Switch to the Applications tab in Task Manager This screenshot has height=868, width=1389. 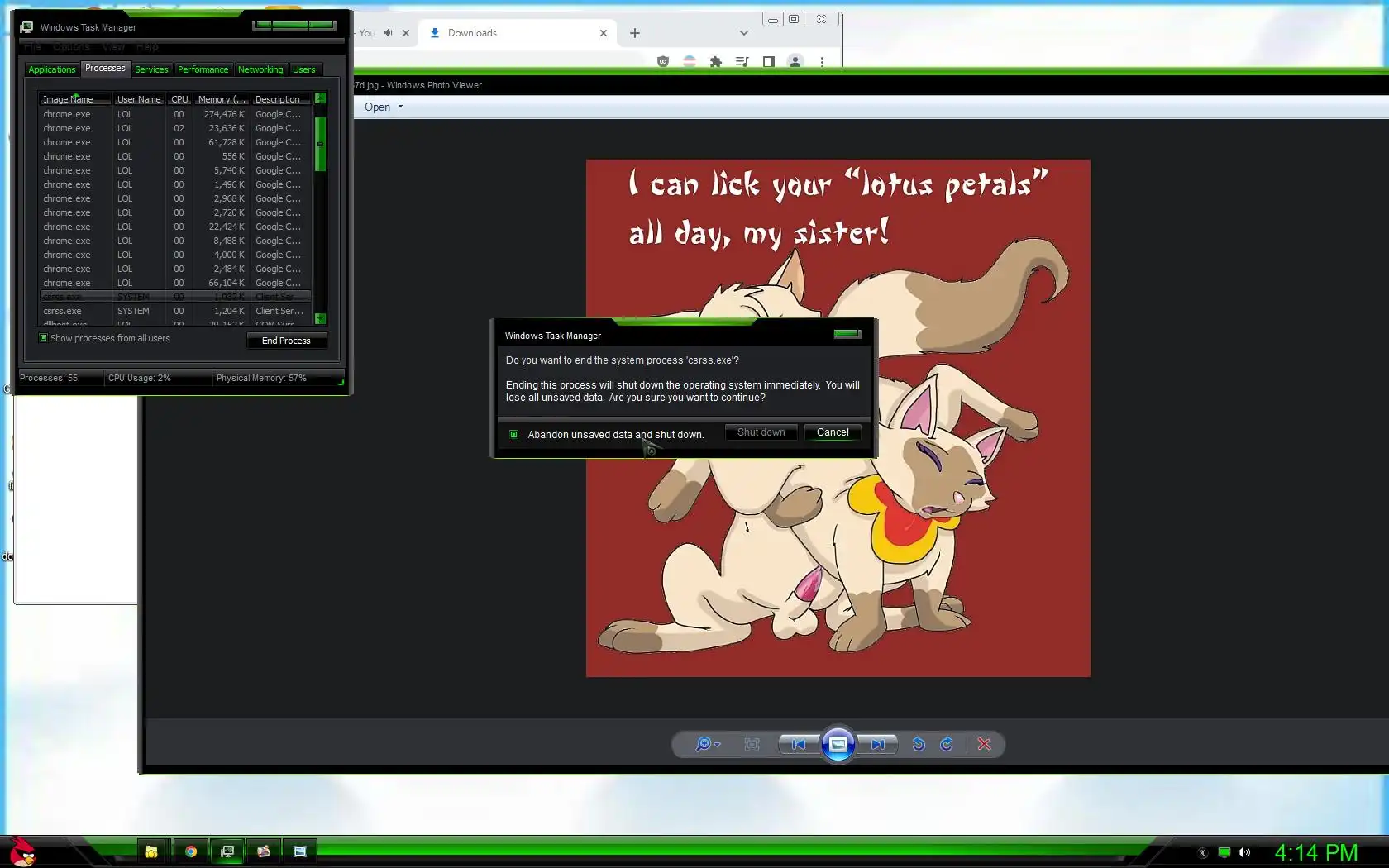click(x=52, y=69)
